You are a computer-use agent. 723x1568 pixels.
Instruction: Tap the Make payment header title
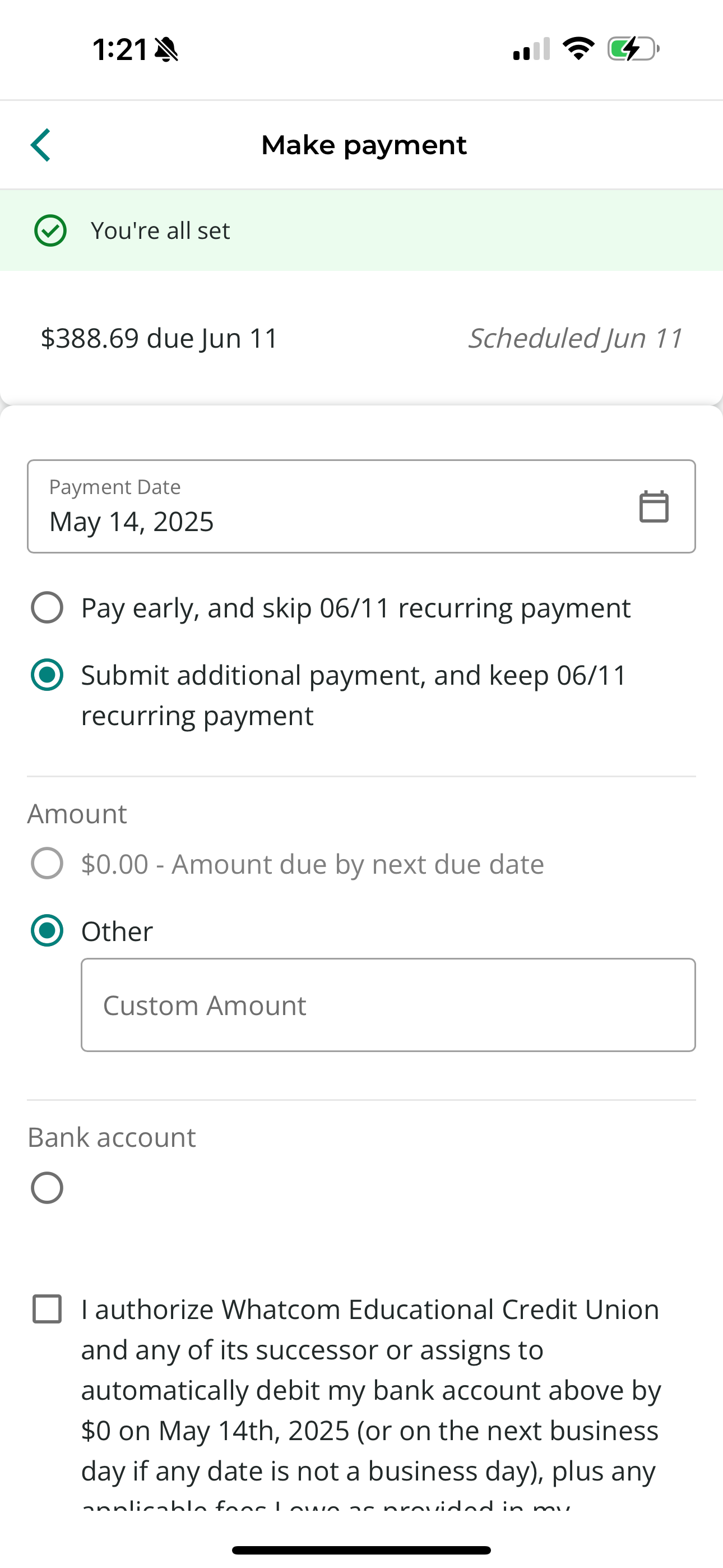point(363,145)
